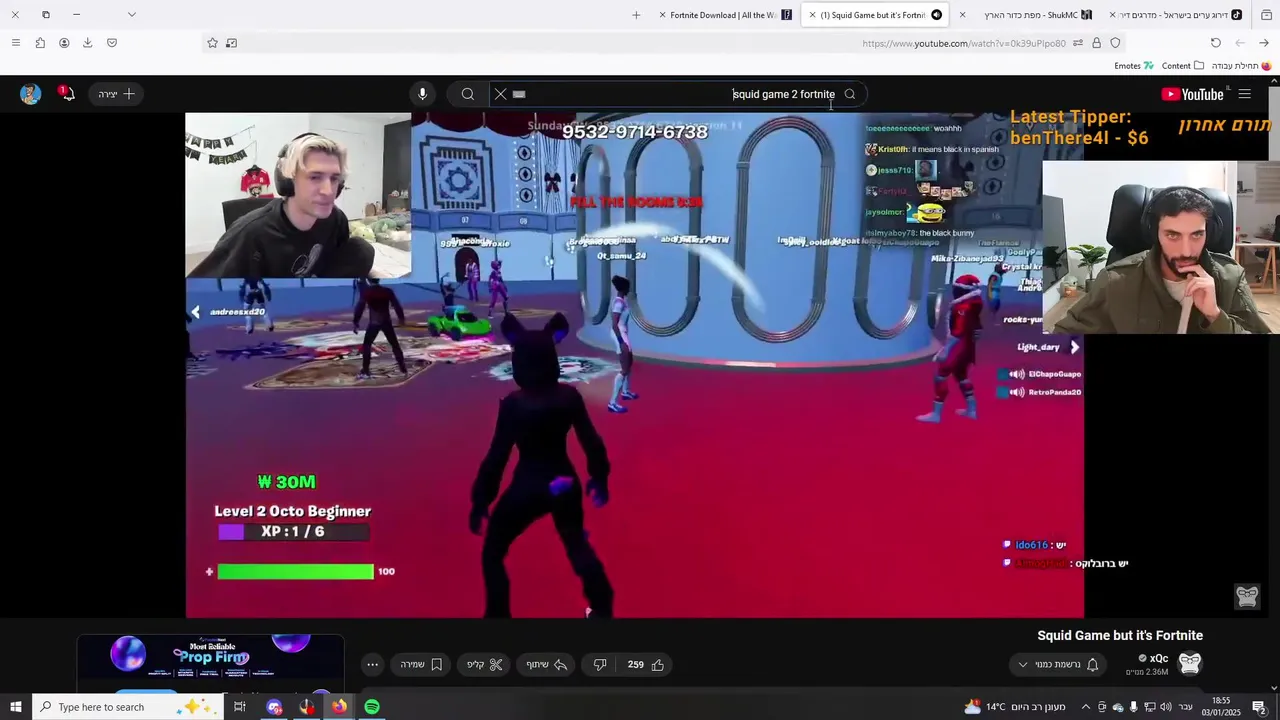
Task: Open Task View on the taskbar
Action: click(240, 707)
